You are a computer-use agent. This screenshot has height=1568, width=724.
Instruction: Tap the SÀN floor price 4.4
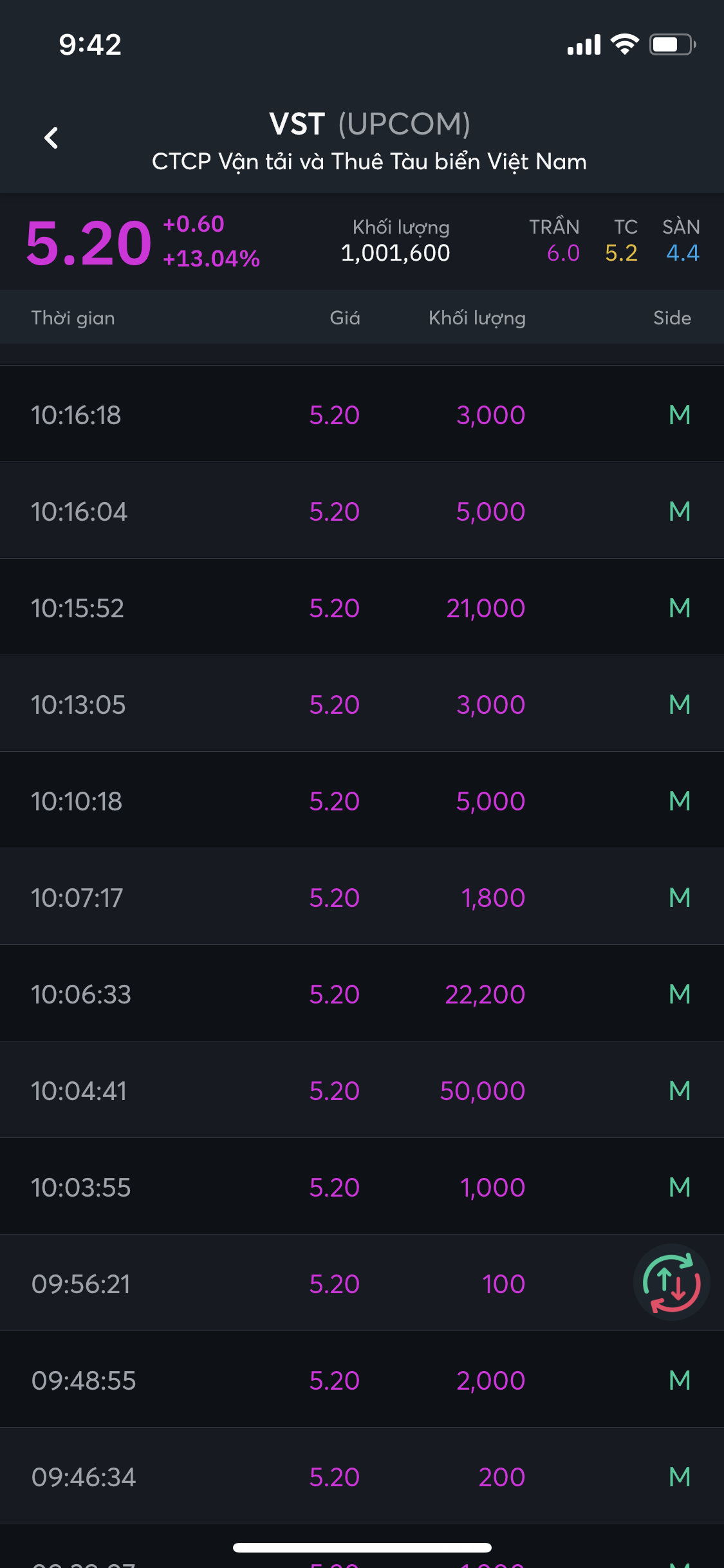[682, 253]
